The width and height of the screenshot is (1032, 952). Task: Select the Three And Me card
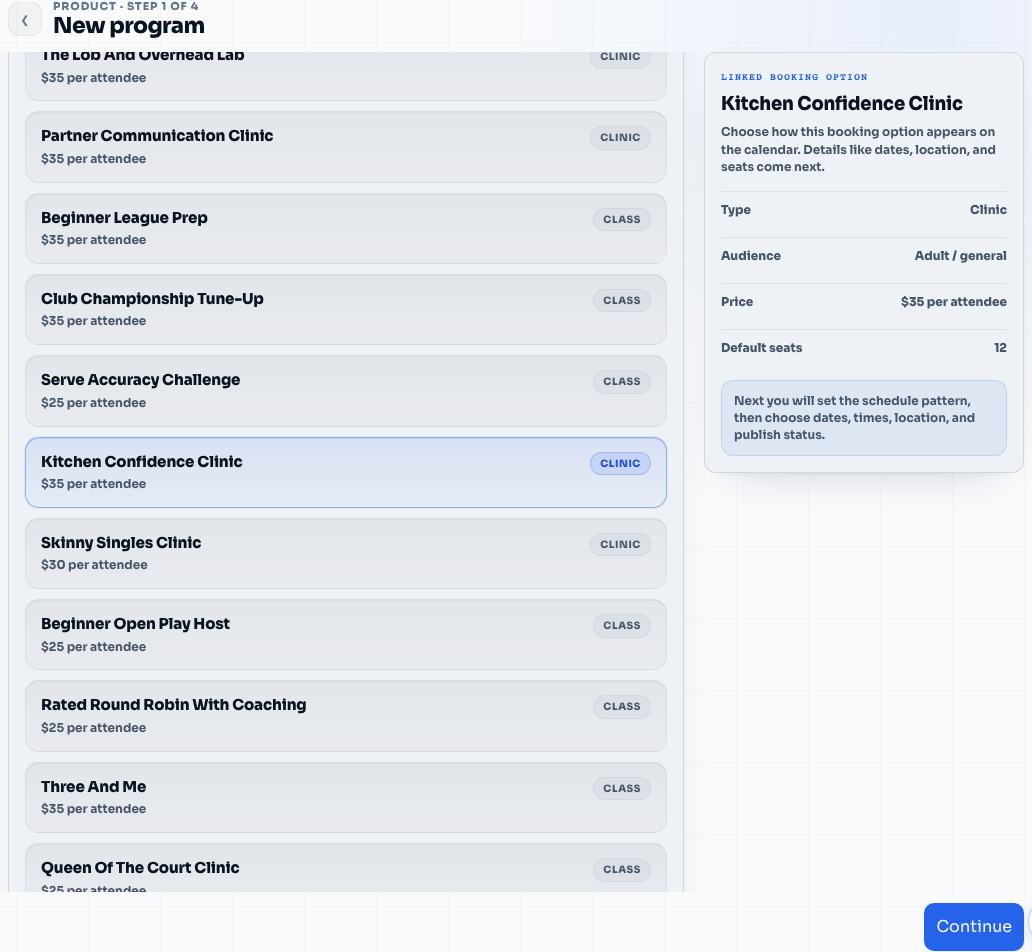point(346,797)
